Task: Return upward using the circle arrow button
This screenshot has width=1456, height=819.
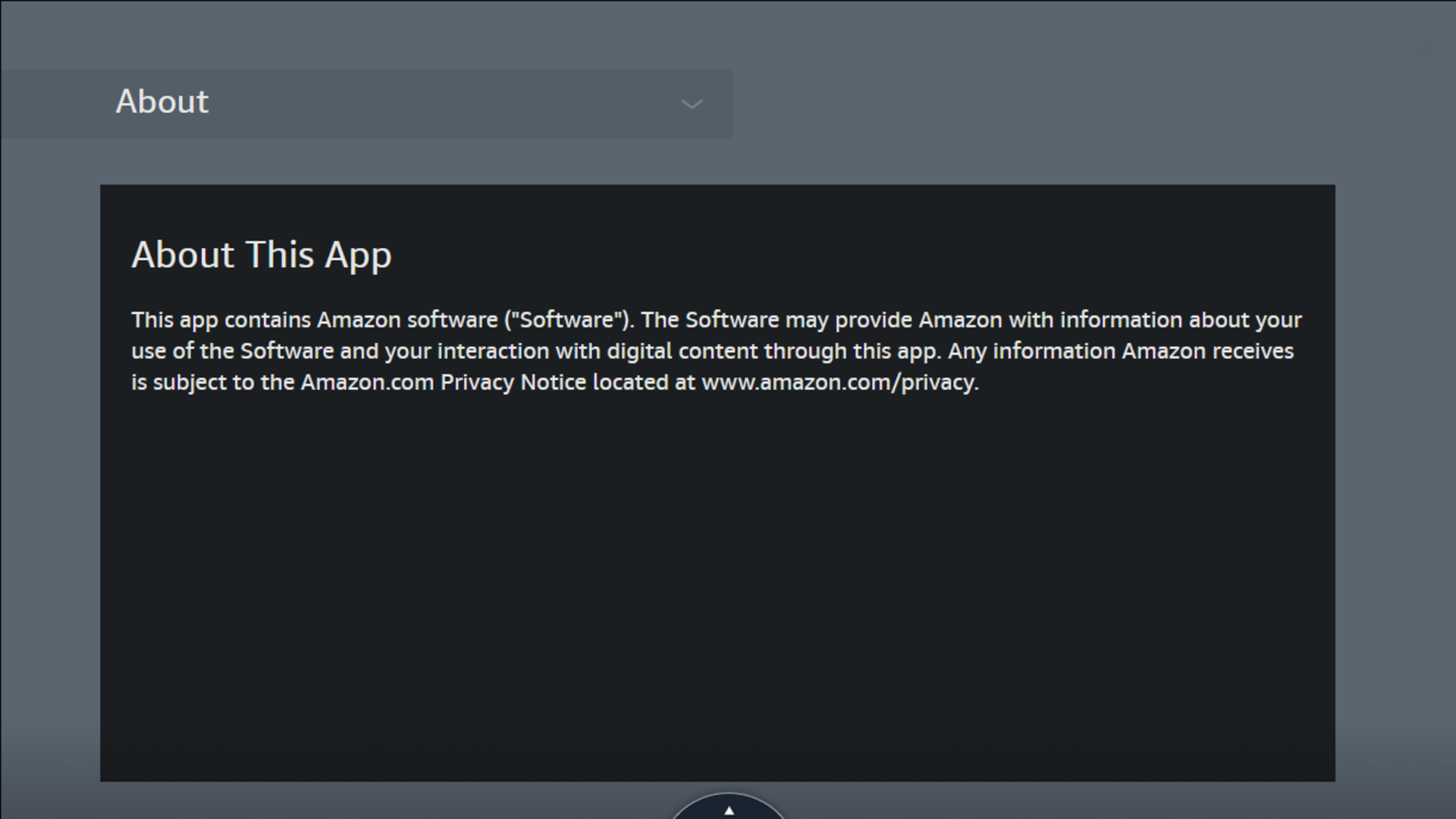Action: coord(728,811)
